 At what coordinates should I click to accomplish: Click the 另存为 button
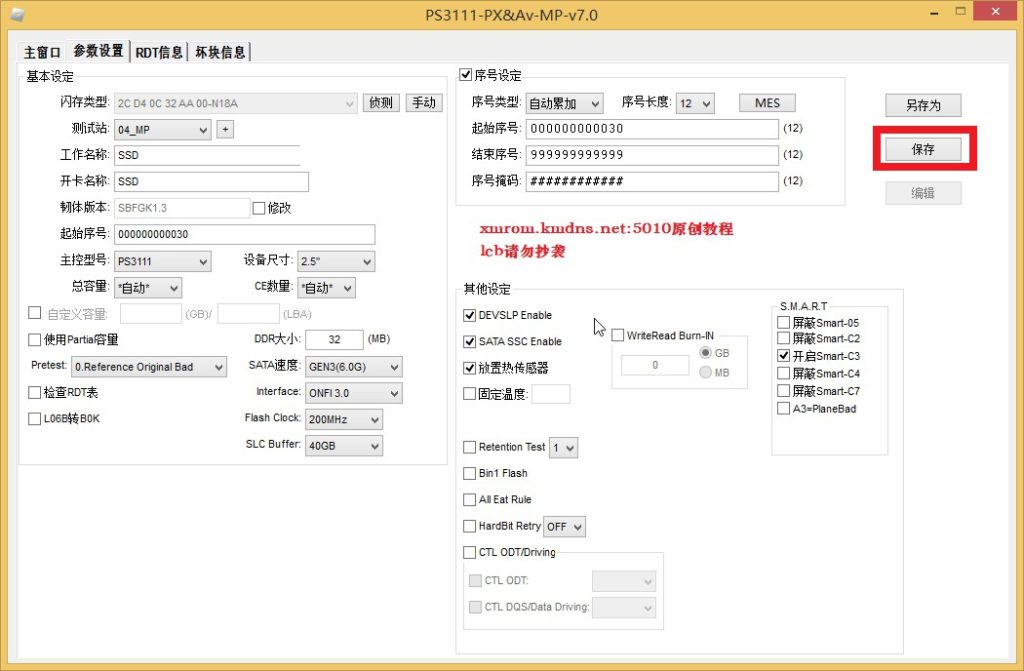tap(922, 105)
